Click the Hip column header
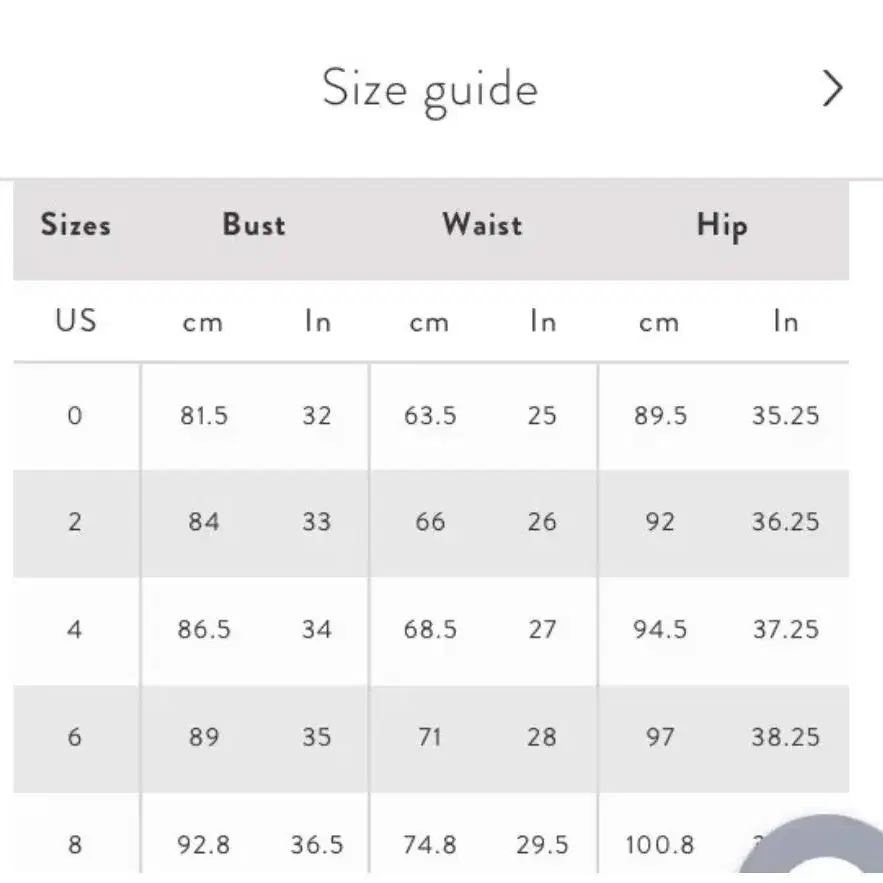This screenshot has width=883, height=883. click(723, 226)
